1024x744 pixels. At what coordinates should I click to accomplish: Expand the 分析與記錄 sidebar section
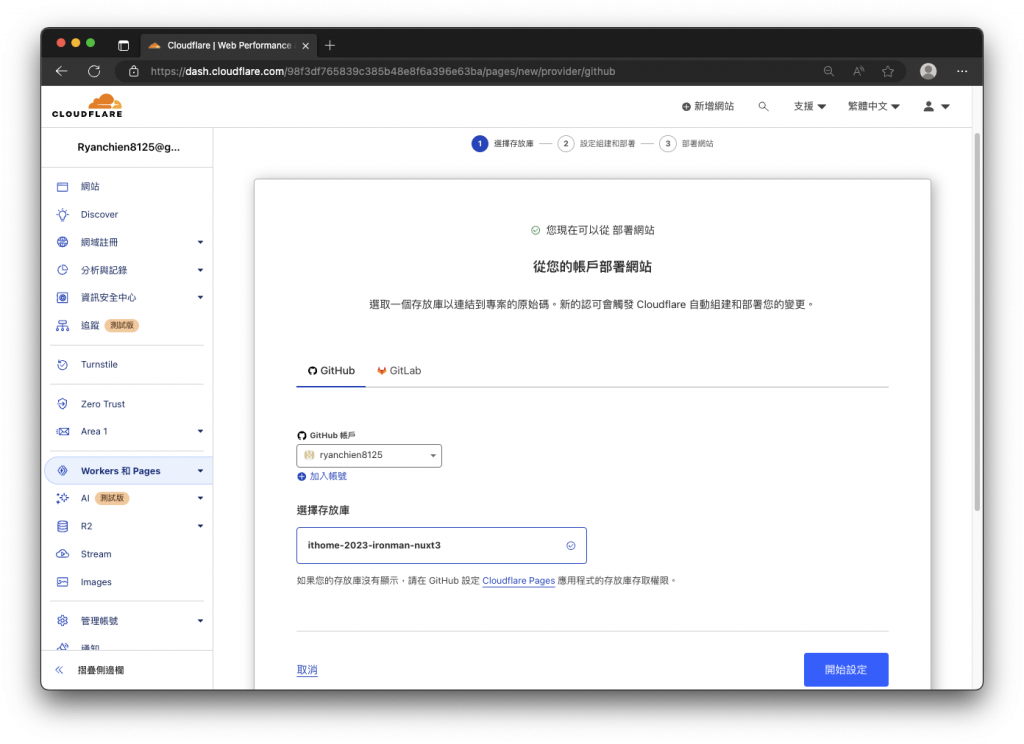pos(200,270)
